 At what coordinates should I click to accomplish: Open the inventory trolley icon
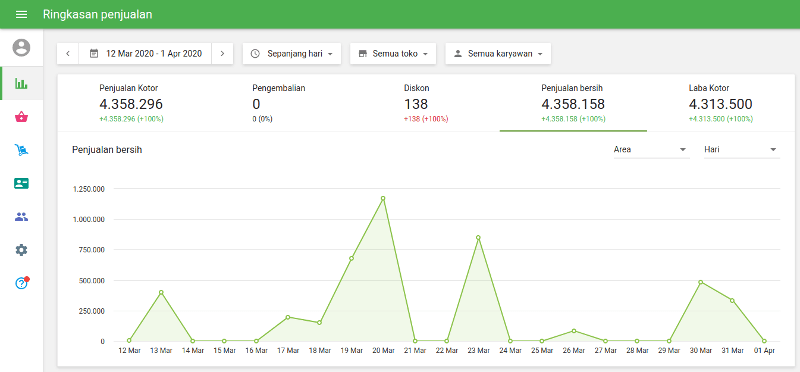point(21,150)
